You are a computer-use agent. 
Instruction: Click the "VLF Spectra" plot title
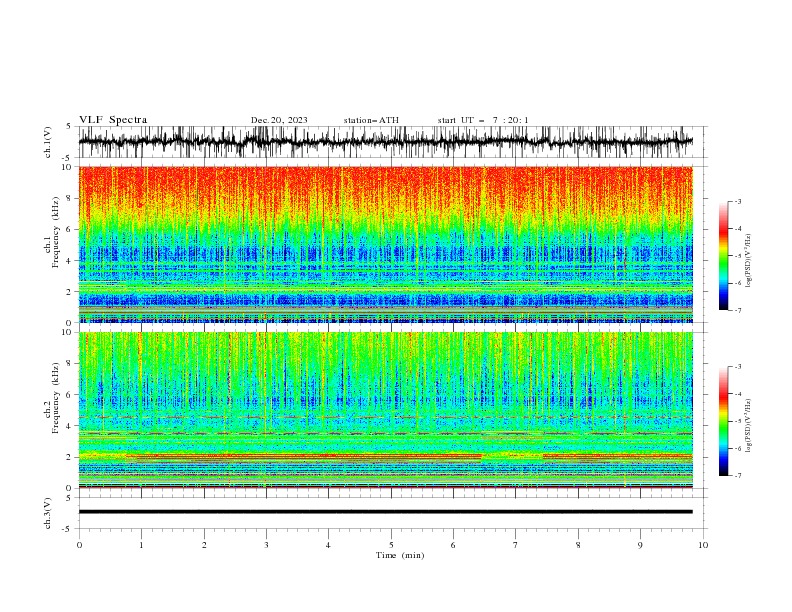coord(113,120)
